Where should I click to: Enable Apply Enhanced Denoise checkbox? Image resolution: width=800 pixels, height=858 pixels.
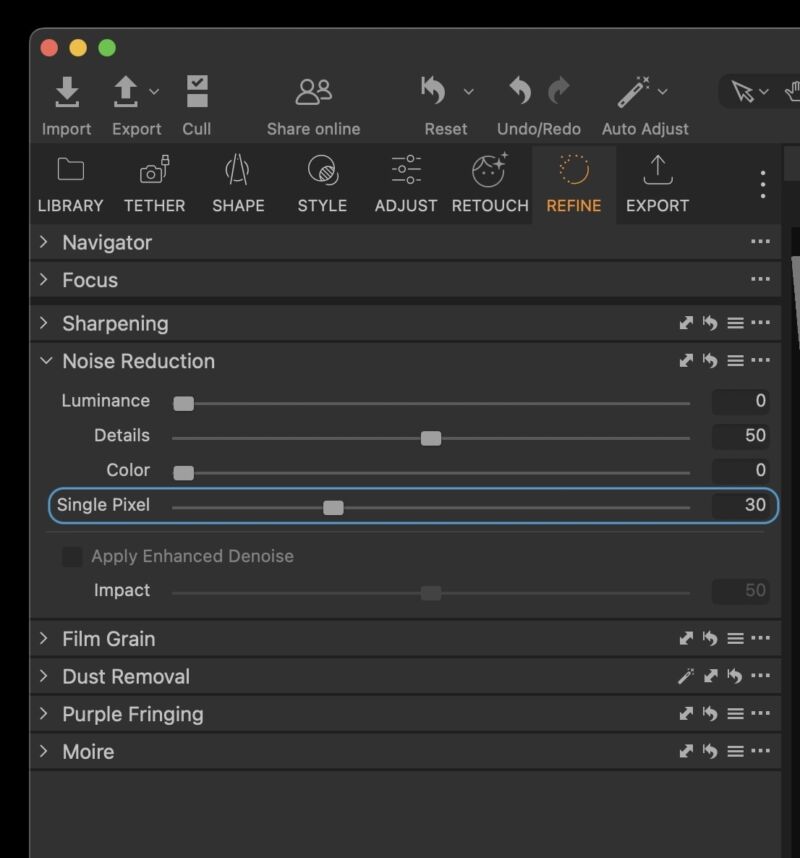(72, 556)
